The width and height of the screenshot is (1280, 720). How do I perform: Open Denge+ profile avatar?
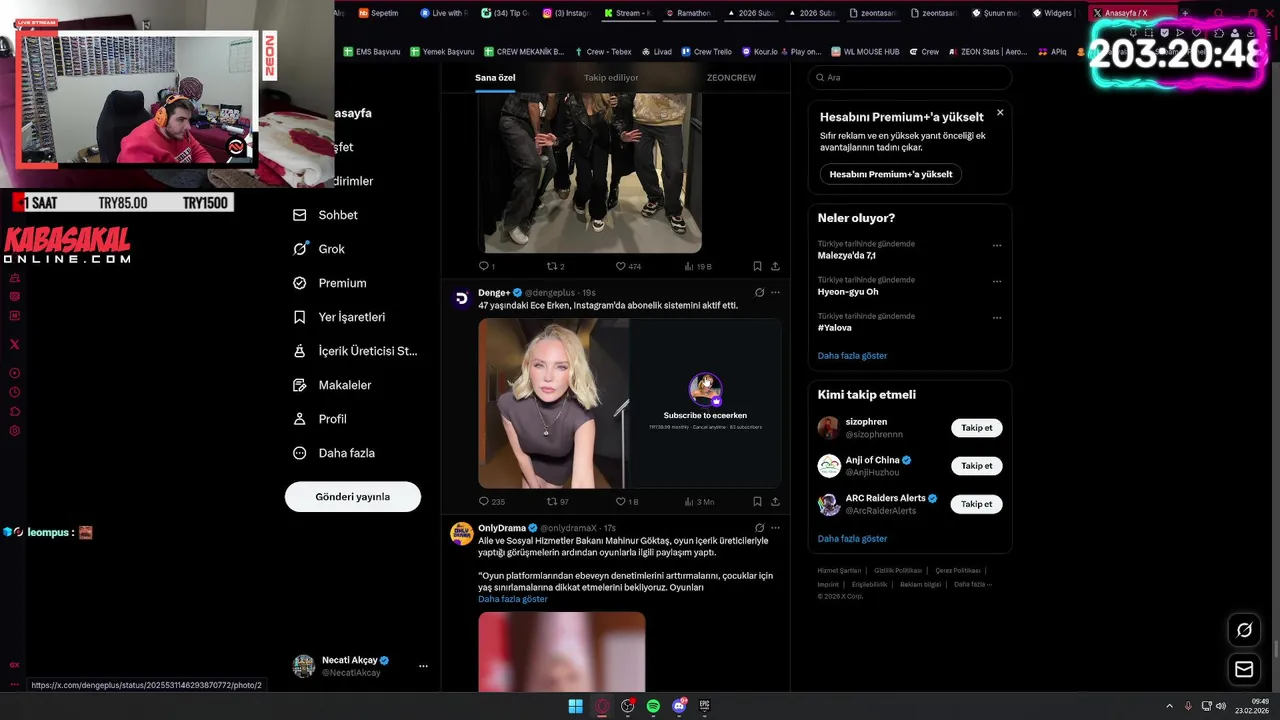click(x=461, y=298)
